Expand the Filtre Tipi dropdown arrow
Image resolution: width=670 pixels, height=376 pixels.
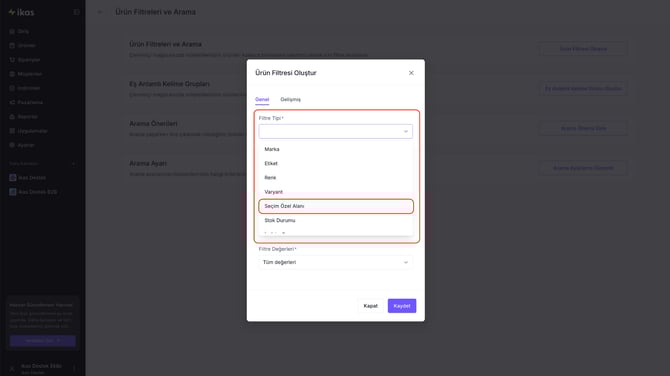click(x=406, y=132)
